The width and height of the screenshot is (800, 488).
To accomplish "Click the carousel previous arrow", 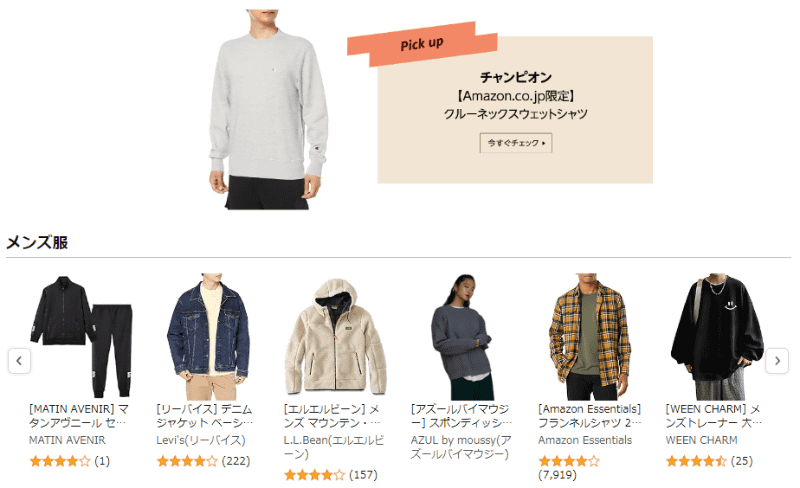I will pos(19,361).
